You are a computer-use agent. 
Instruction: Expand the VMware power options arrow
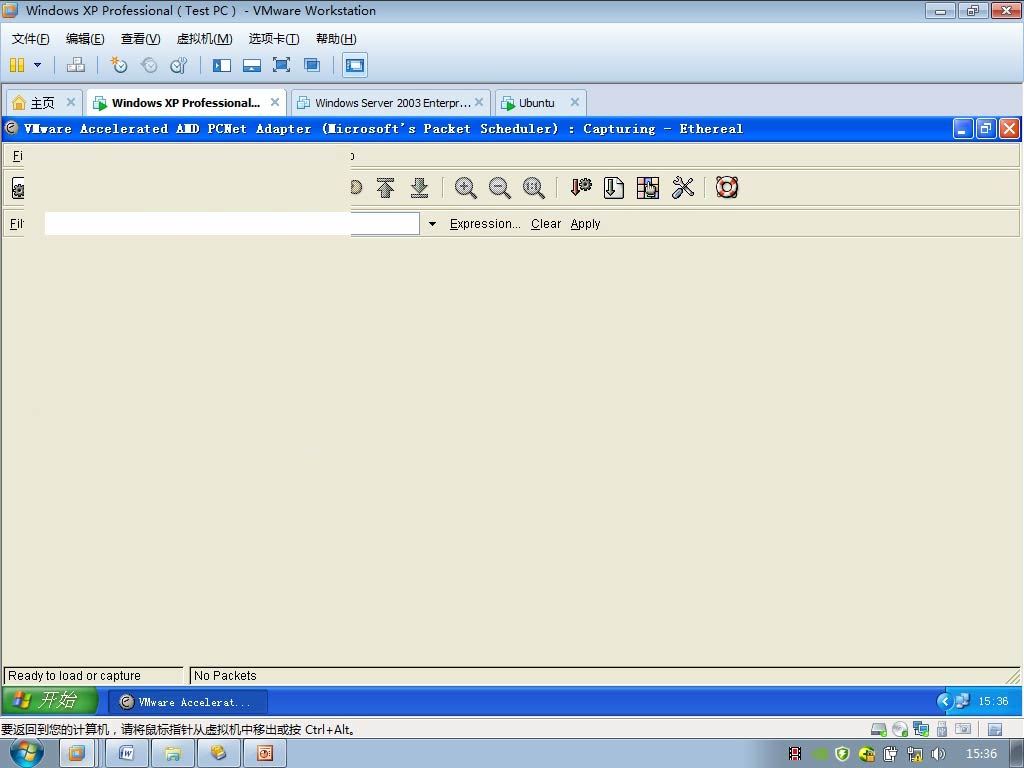pos(37,65)
